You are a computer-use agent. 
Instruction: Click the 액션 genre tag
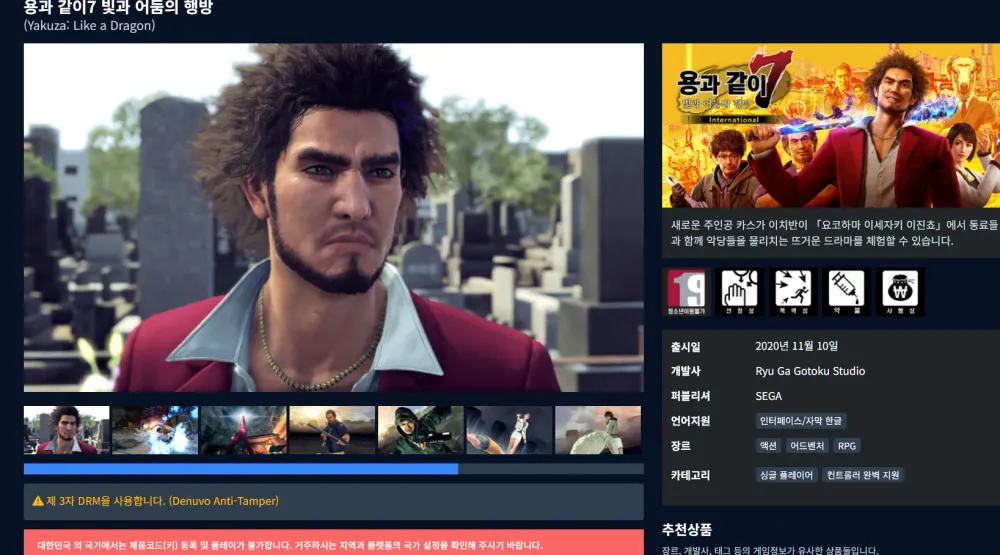point(768,446)
